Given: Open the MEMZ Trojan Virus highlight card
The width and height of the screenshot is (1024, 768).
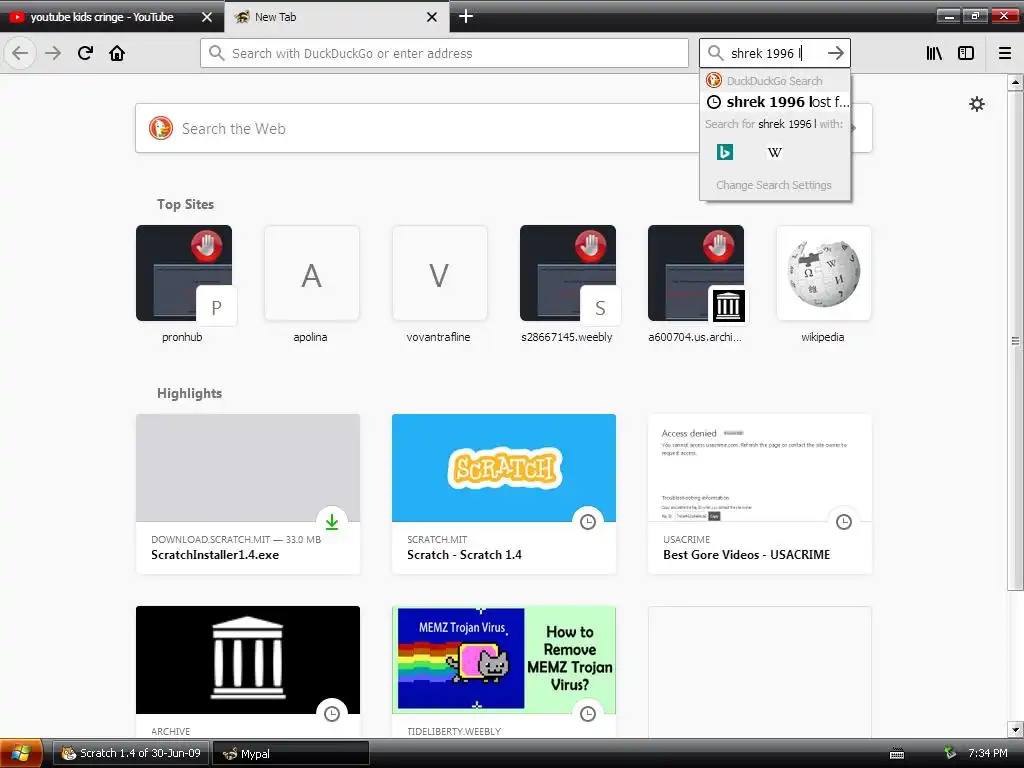Looking at the screenshot, I should click(504, 672).
